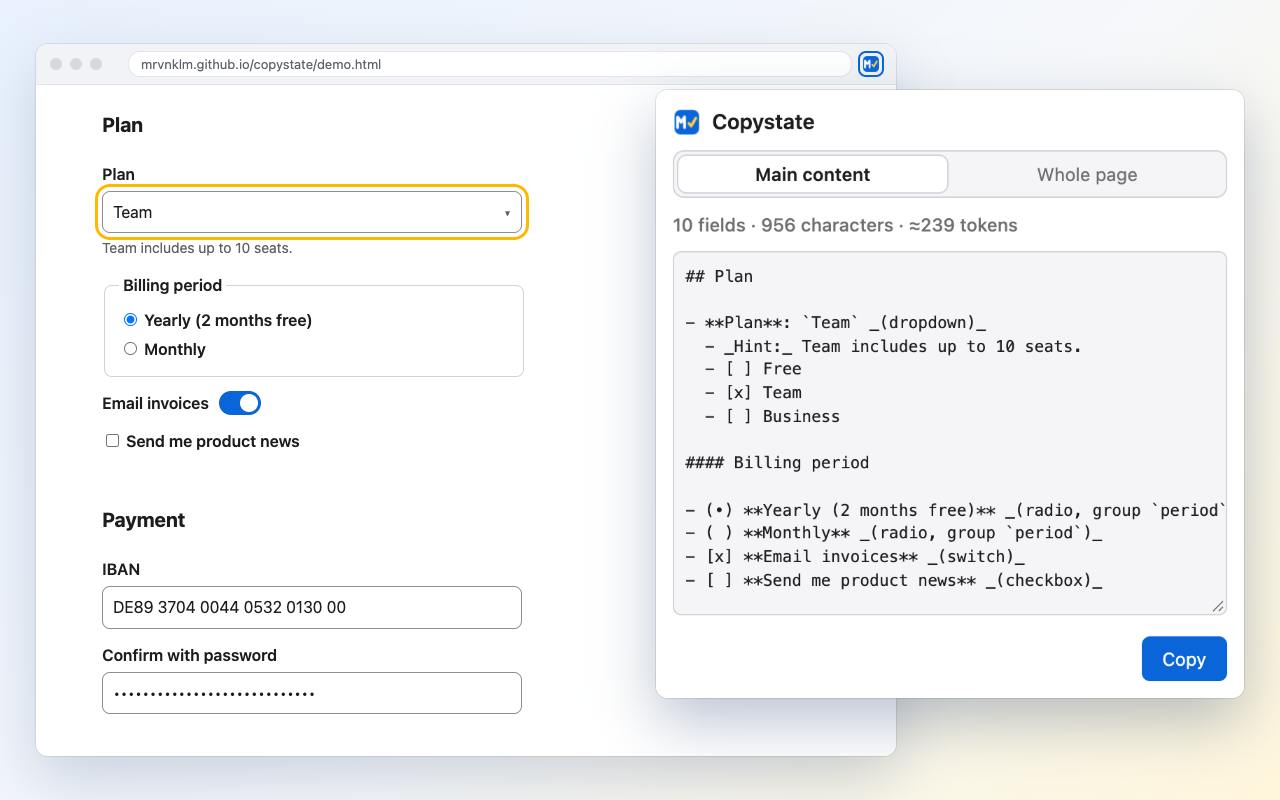The image size is (1280, 800).
Task: Click the 'Confirm with password' label
Action: click(189, 655)
